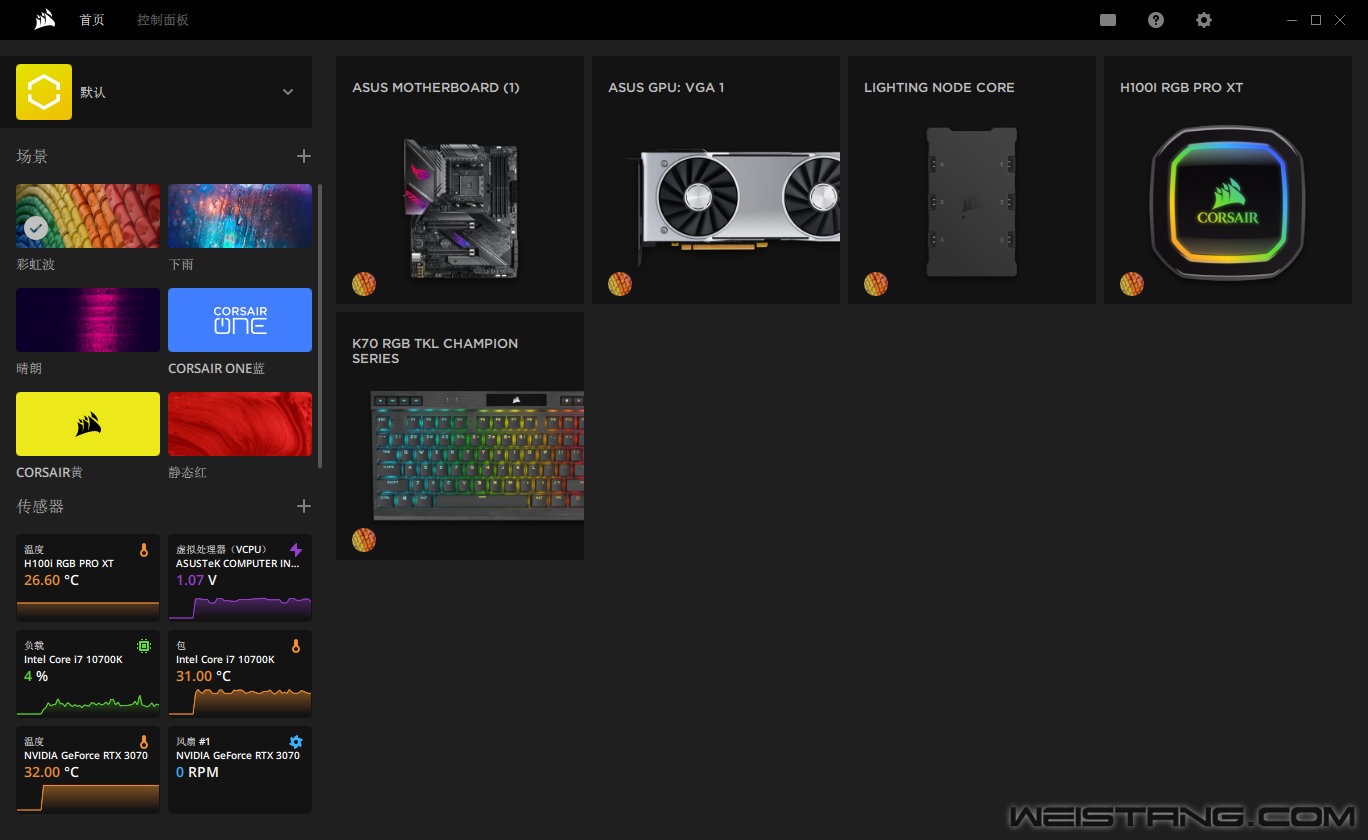The height and width of the screenshot is (840, 1368).
Task: Click the 1.07 V voltage reading
Action: click(x=196, y=580)
